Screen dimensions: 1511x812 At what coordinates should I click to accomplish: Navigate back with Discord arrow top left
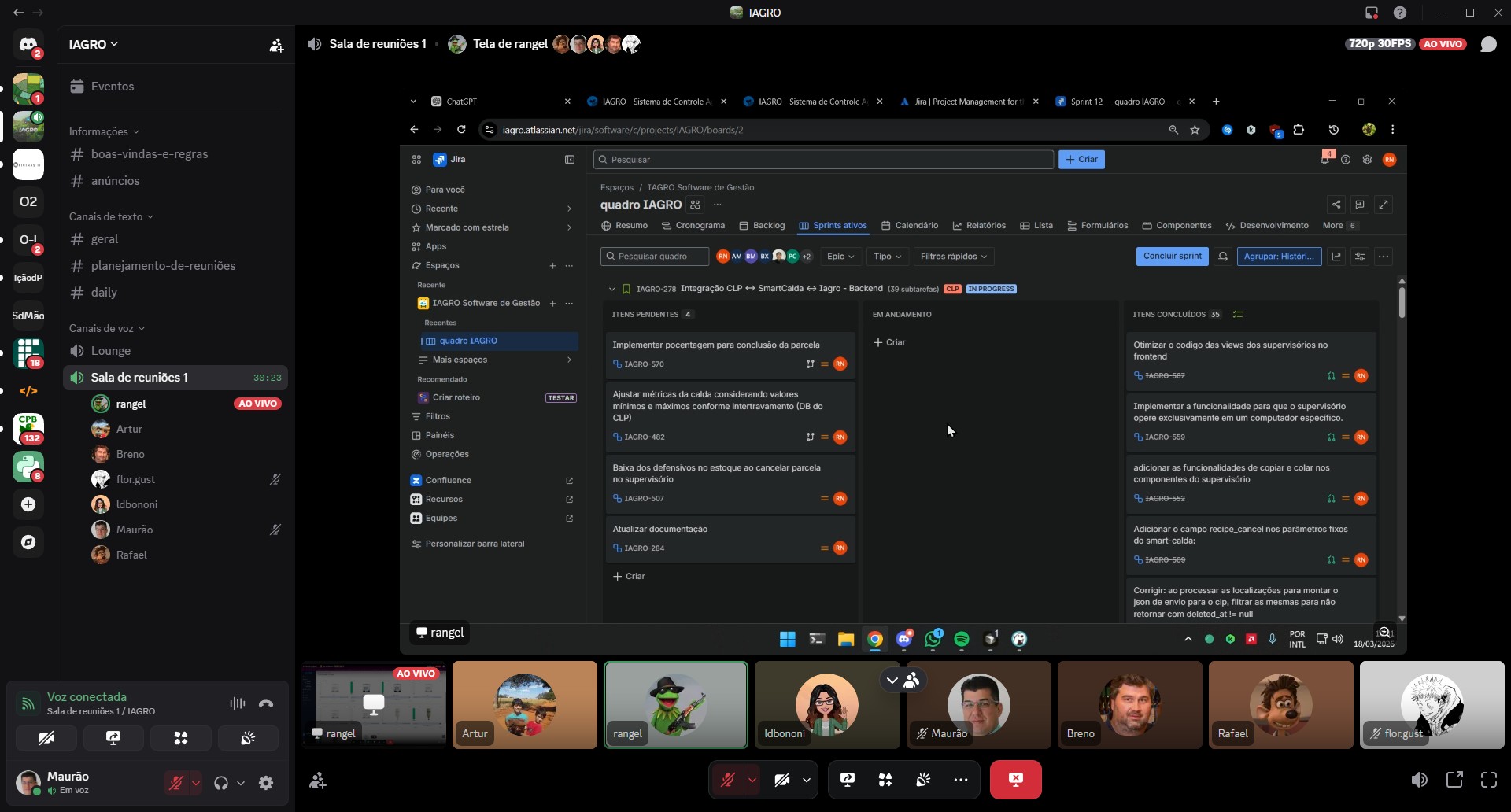point(19,13)
